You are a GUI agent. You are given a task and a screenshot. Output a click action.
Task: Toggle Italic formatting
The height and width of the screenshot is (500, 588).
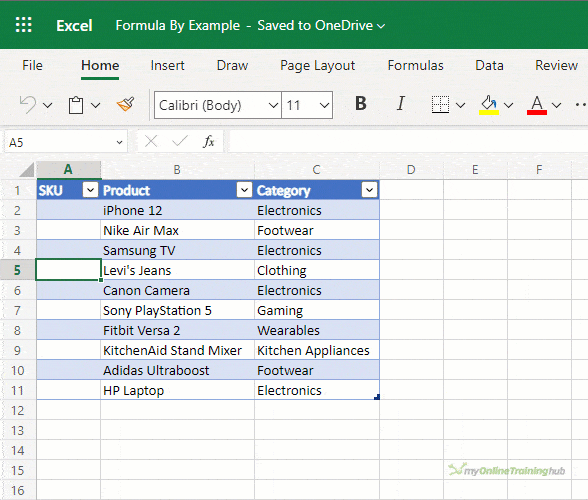400,103
